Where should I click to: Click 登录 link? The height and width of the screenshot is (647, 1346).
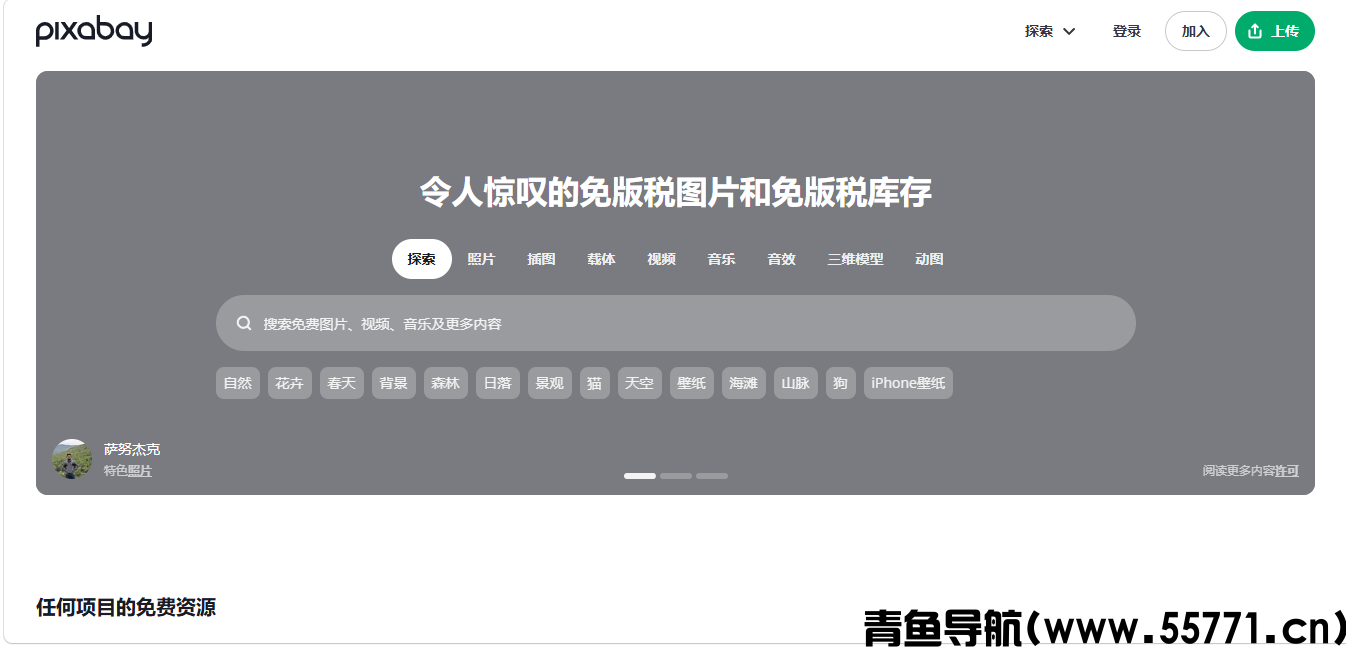pyautogui.click(x=1127, y=31)
